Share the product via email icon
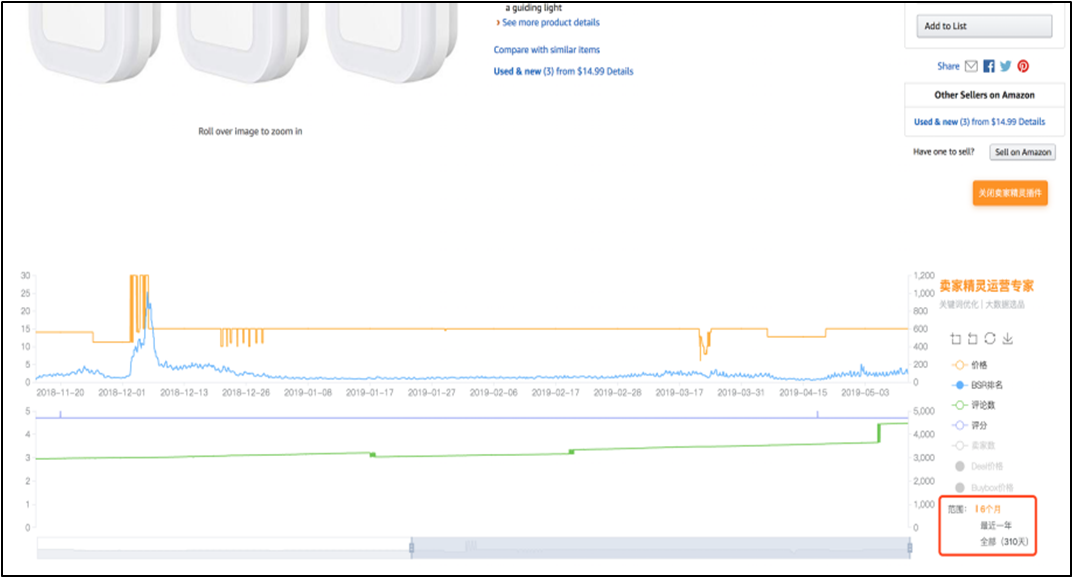The height and width of the screenshot is (578, 1073). (971, 66)
